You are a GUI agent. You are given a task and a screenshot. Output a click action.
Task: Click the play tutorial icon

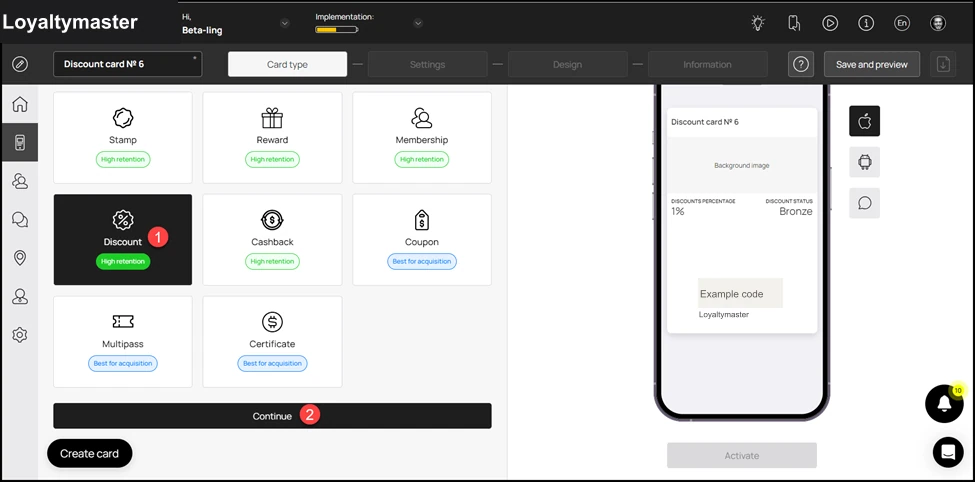coord(829,24)
